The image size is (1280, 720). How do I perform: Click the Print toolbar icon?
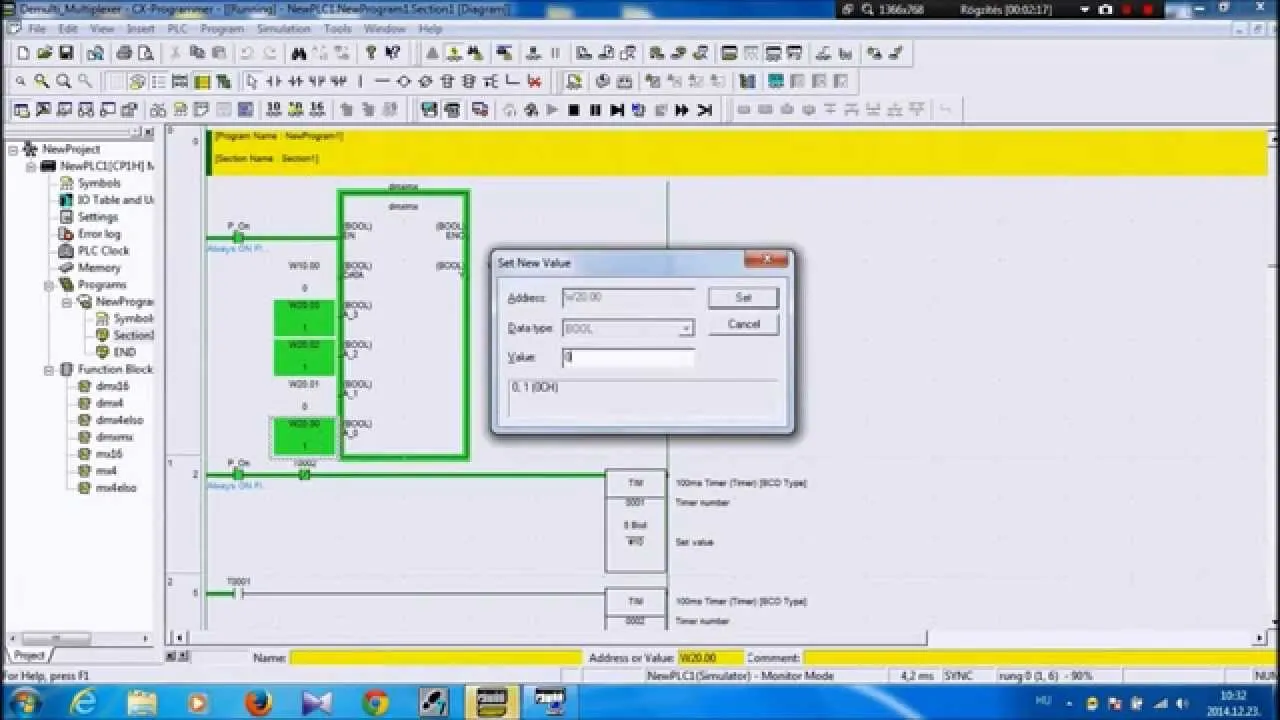(x=123, y=53)
